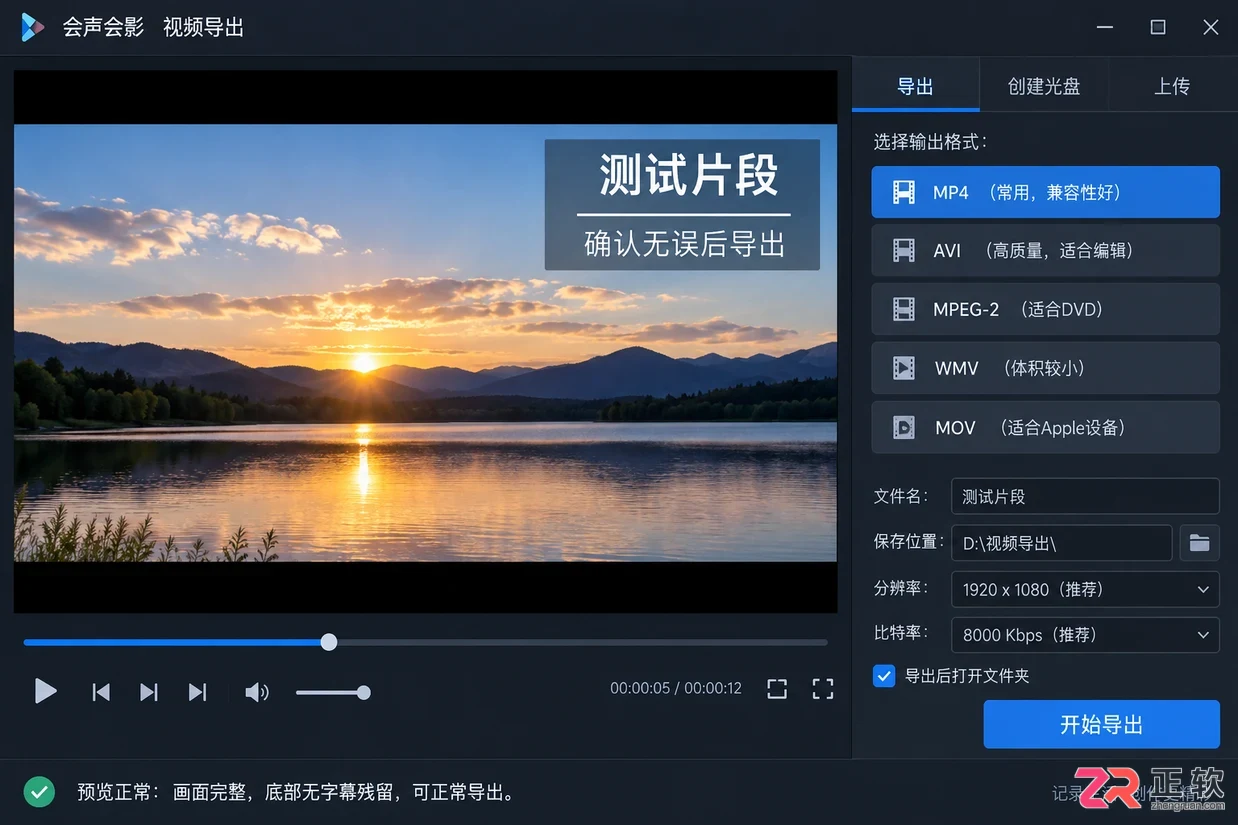Jump back with the previous-frame icon
Image resolution: width=1238 pixels, height=825 pixels.
[101, 691]
